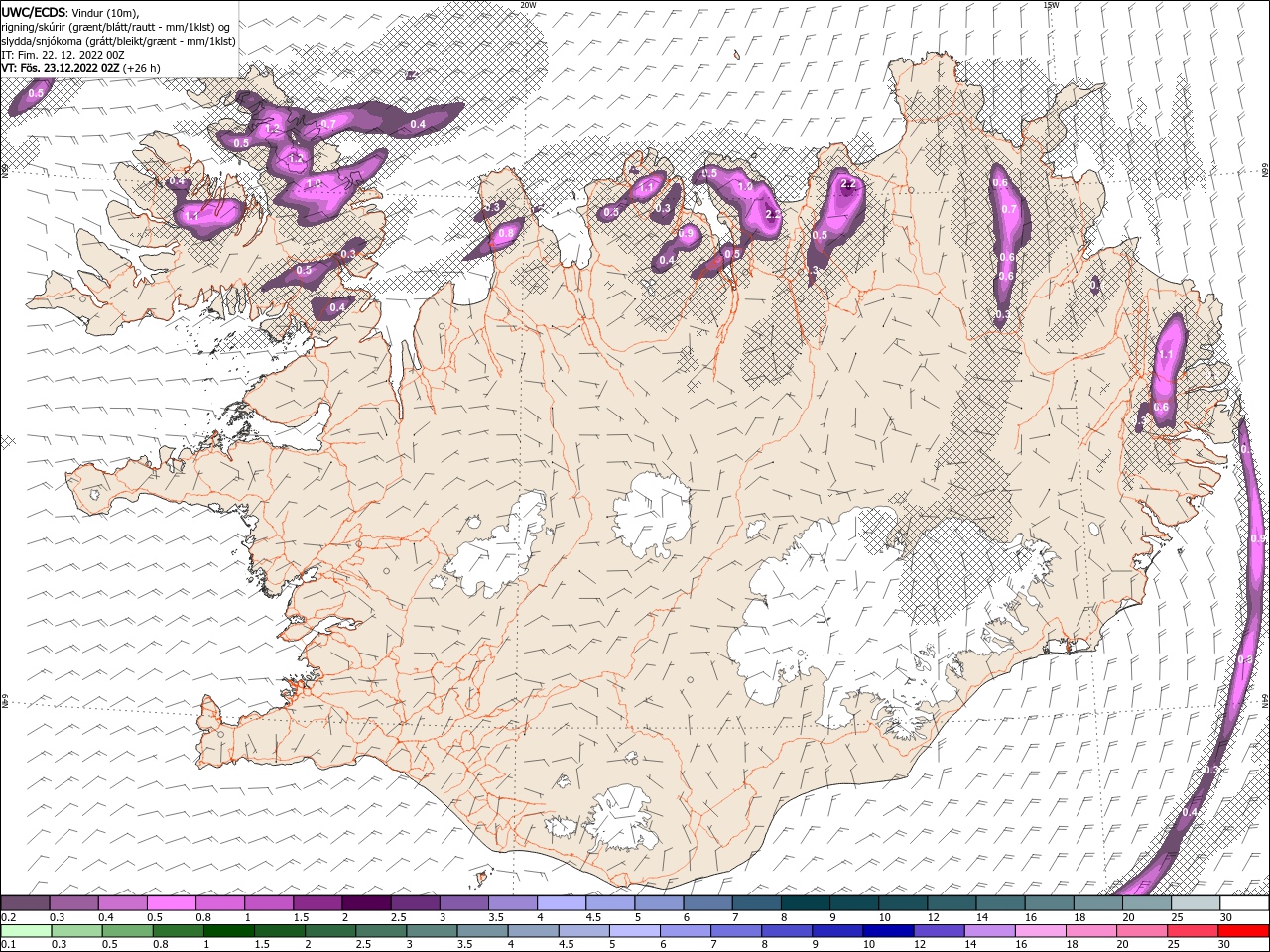The height and width of the screenshot is (952, 1270).
Task: Click the 'UWC/ECDS' title text
Action: [x=35, y=11]
